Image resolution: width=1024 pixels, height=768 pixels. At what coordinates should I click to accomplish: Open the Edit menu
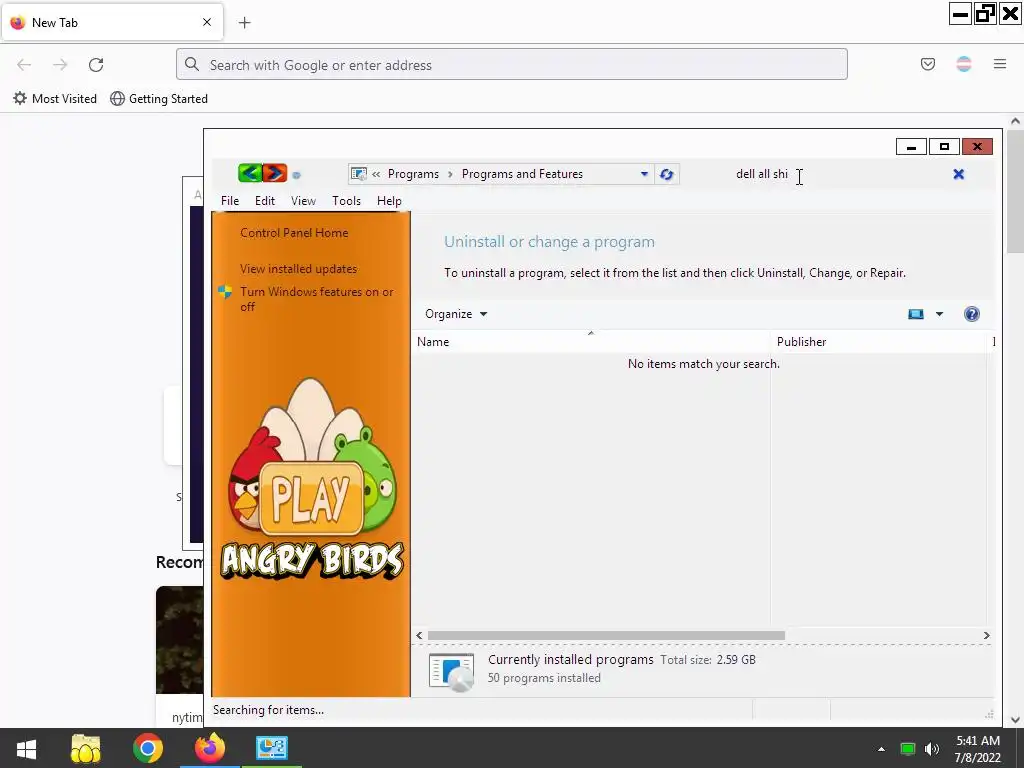(264, 201)
